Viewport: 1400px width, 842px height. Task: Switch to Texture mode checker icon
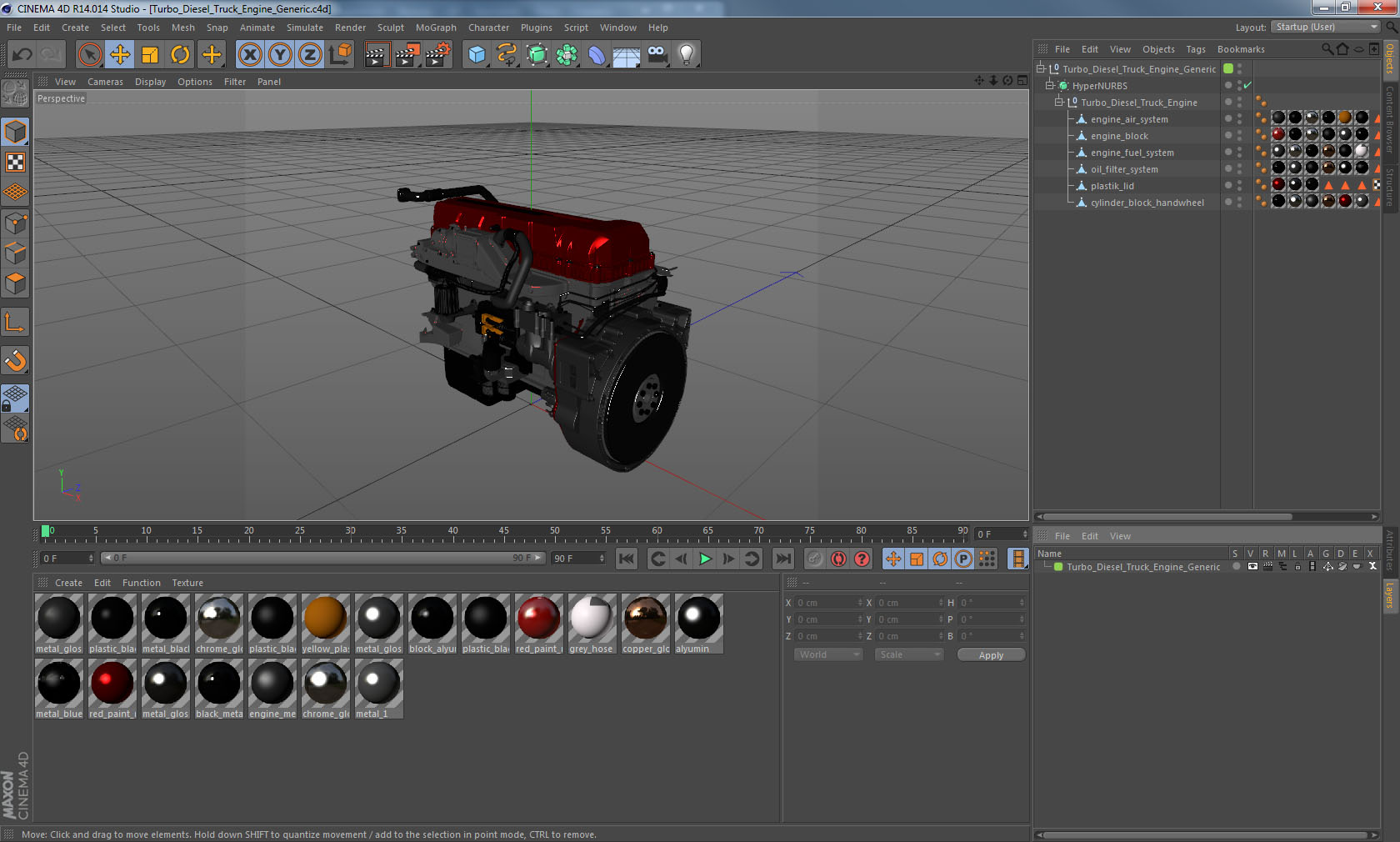[x=16, y=162]
